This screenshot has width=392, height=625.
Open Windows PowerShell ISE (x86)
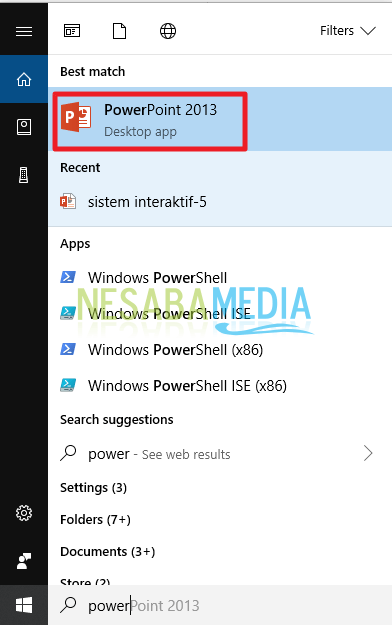click(220, 385)
